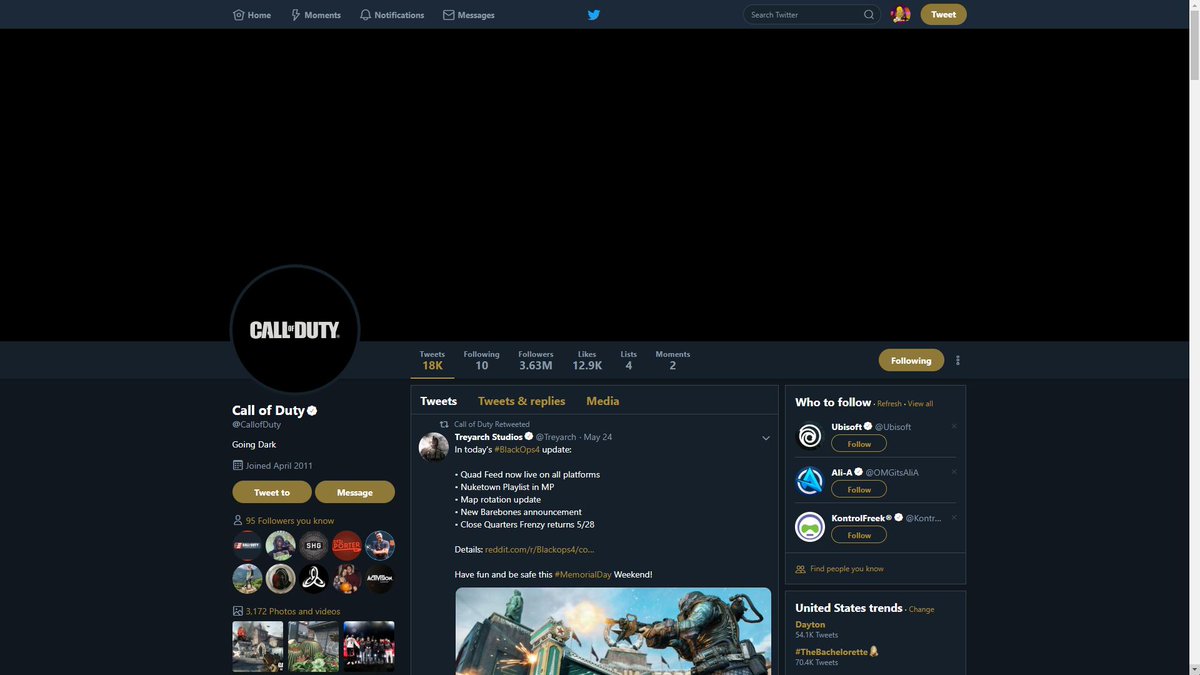The width and height of the screenshot is (1200, 675).
Task: Go to Home in the top bar
Action: tap(252, 15)
